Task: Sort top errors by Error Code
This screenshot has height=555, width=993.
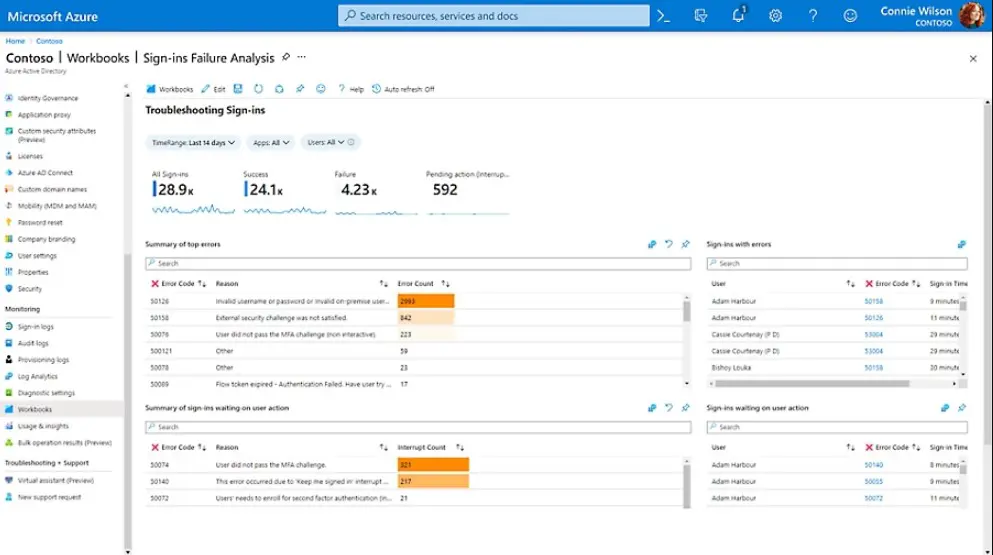Action: pyautogui.click(x=202, y=284)
